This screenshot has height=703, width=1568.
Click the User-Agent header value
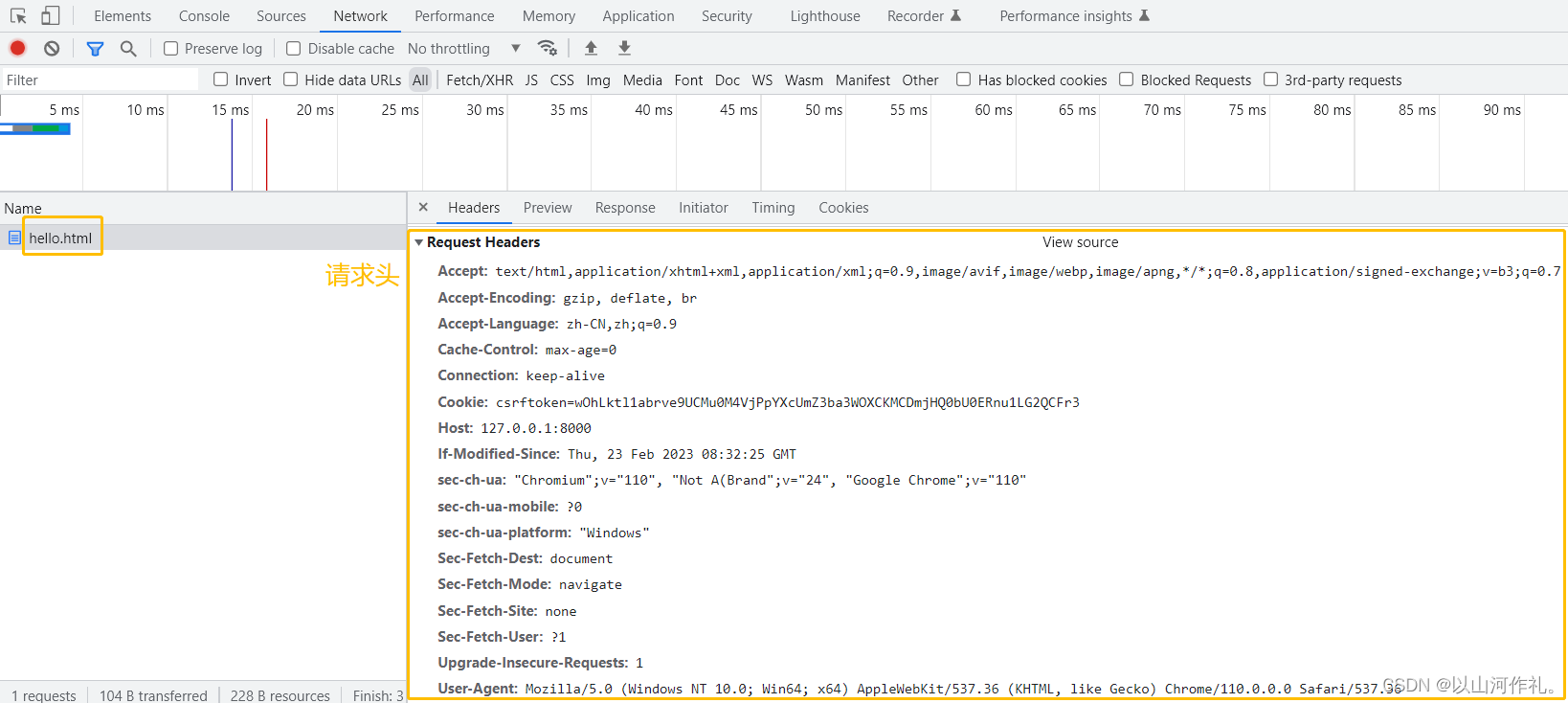pyautogui.click(x=963, y=689)
